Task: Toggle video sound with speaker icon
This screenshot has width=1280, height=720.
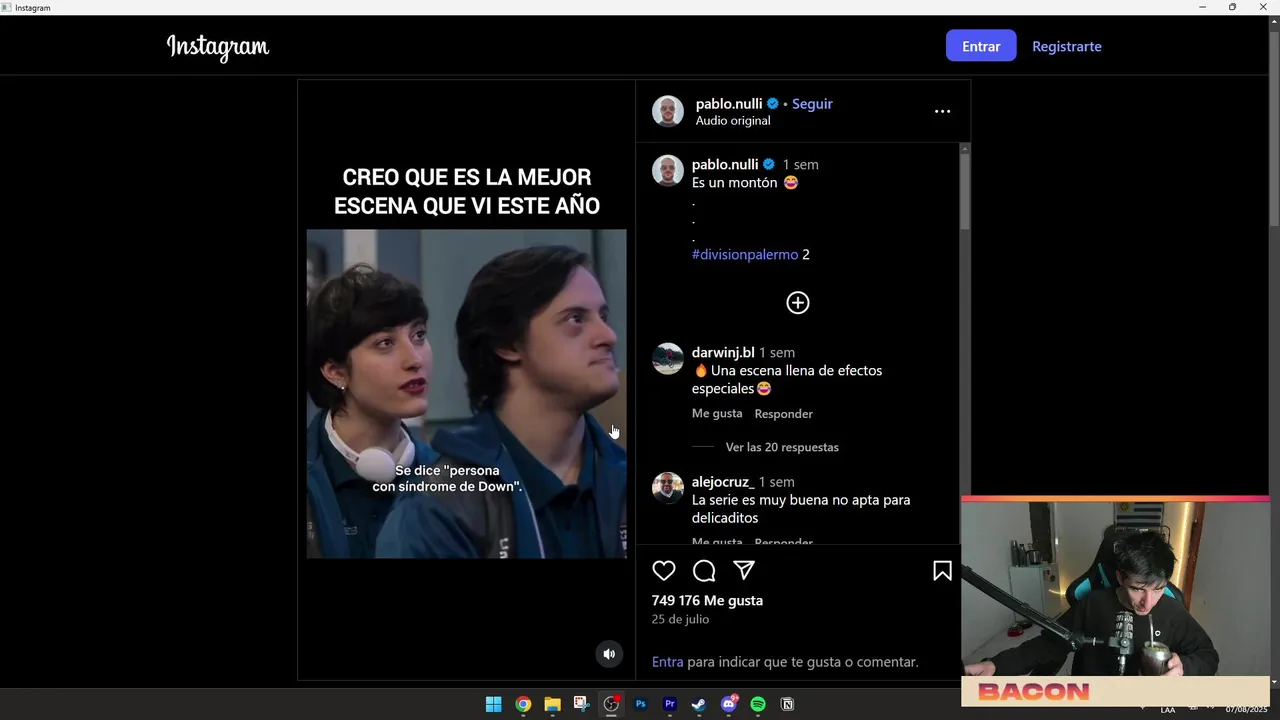Action: 609,654
